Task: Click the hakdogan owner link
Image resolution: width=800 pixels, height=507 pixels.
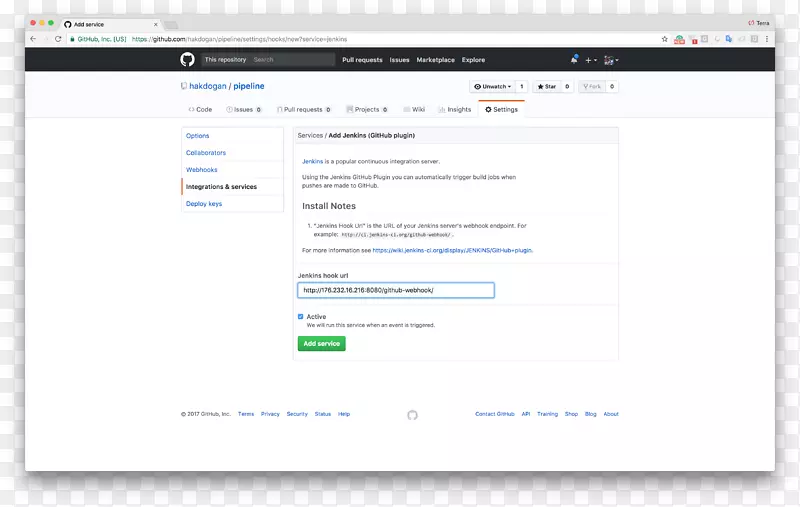Action: tap(208, 86)
